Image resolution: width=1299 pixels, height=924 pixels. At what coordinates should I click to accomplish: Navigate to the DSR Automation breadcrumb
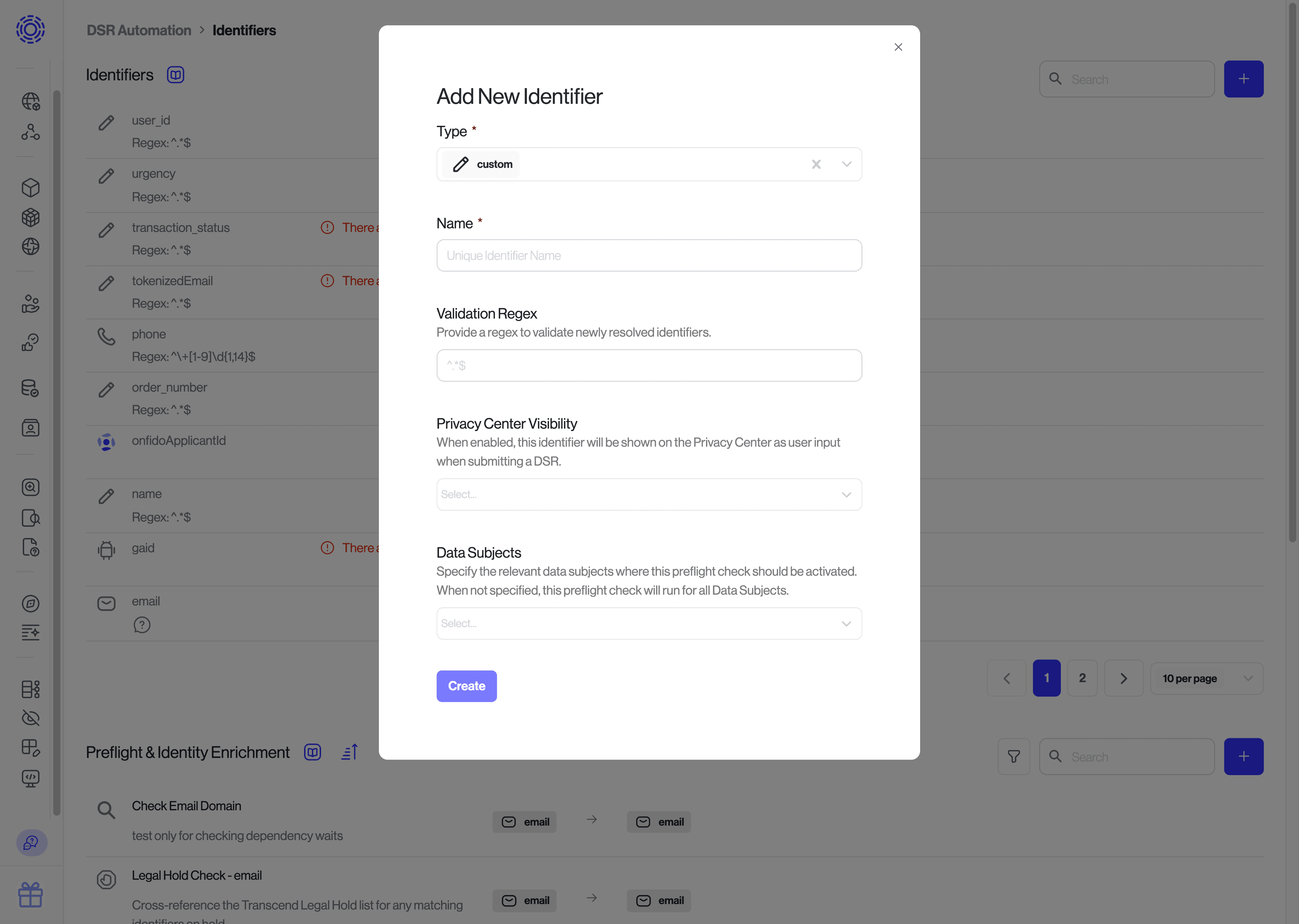point(138,30)
